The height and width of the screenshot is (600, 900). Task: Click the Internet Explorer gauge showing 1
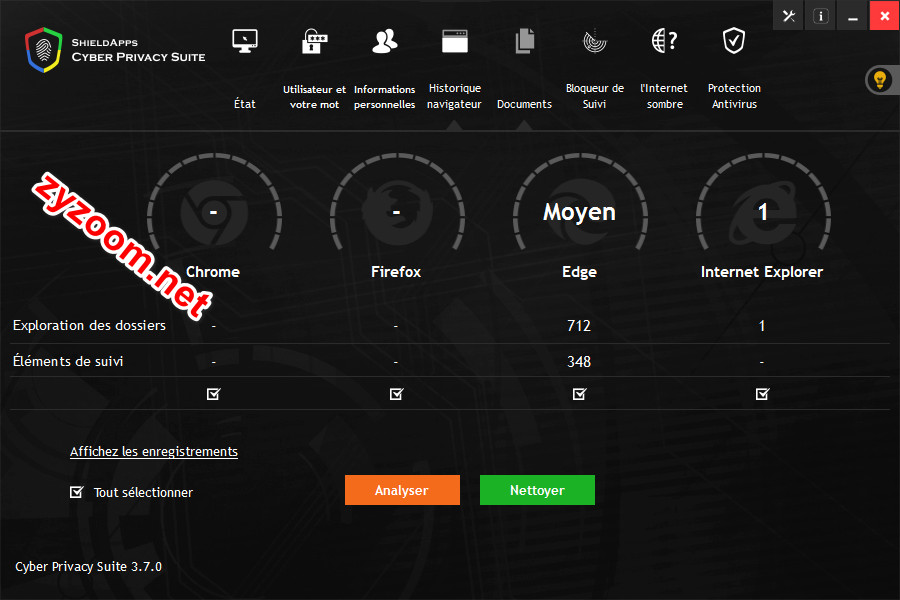pos(763,202)
